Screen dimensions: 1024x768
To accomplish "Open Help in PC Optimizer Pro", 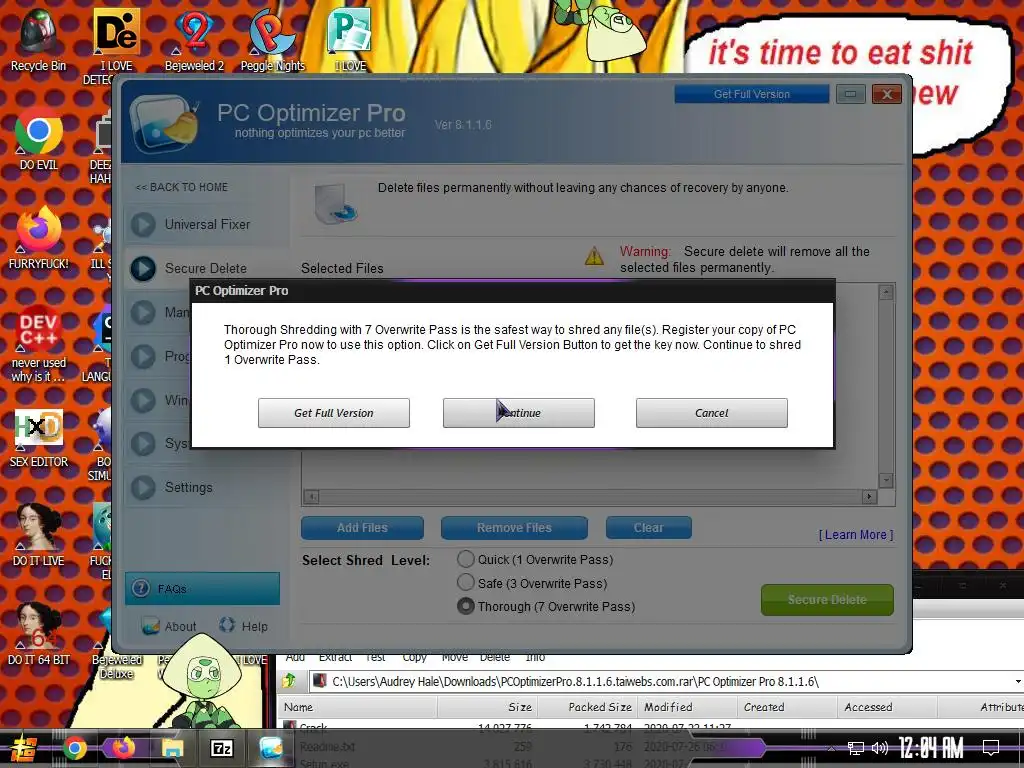I will click(x=244, y=626).
